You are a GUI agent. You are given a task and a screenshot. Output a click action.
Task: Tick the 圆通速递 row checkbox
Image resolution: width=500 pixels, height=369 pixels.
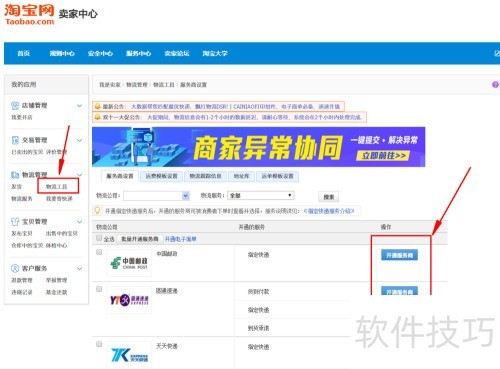click(x=99, y=289)
